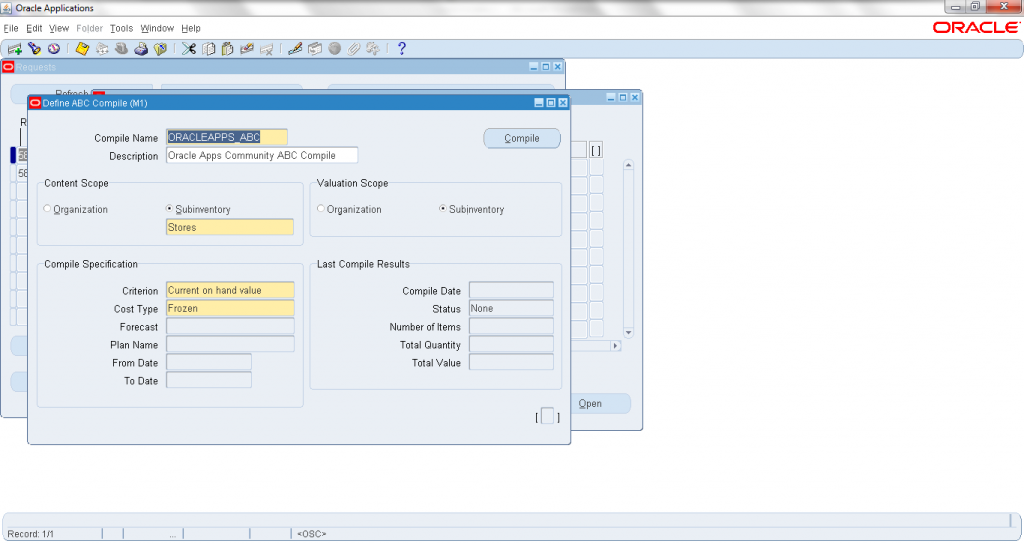Click the Find flashlight icon
This screenshot has height=544, width=1024.
click(x=34, y=49)
